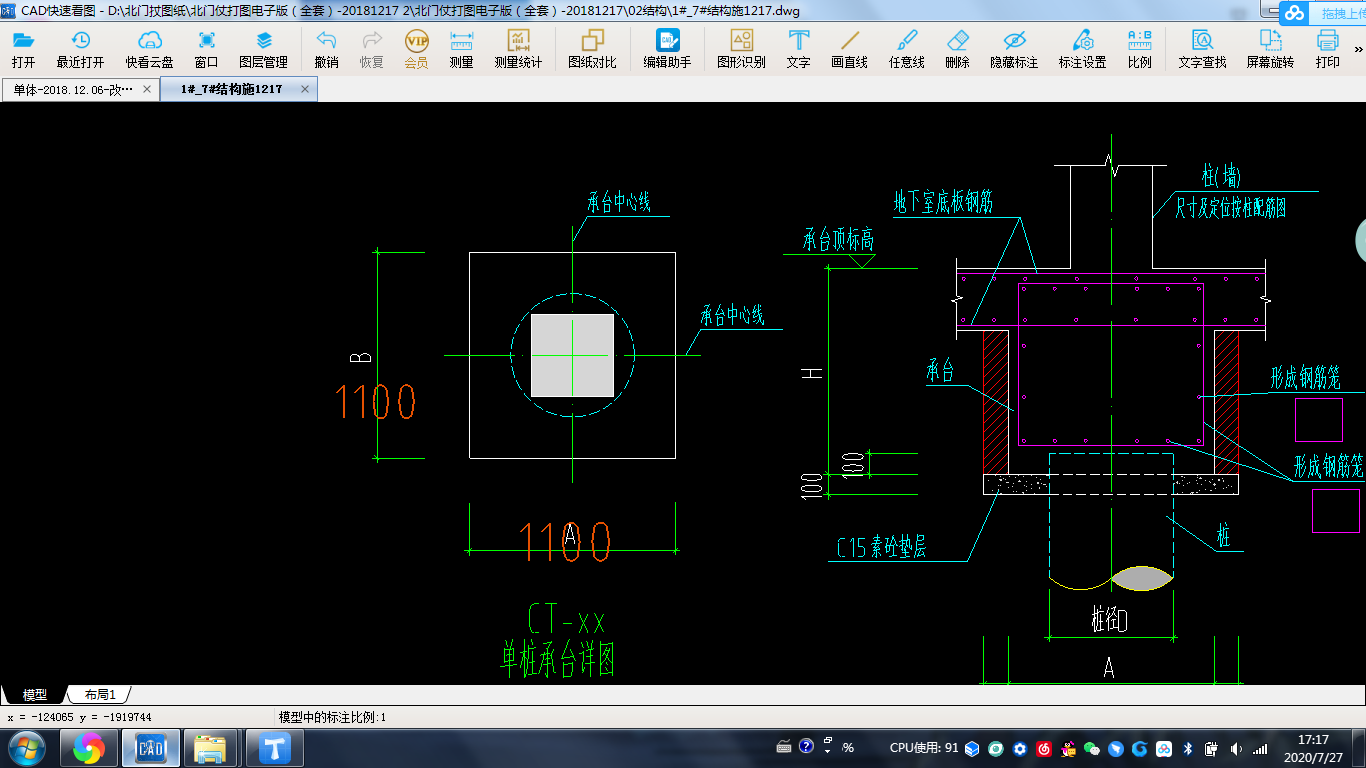Screen dimensions: 1366x768
Task: Click the C15素砼垫层 annotation
Action: tap(881, 547)
